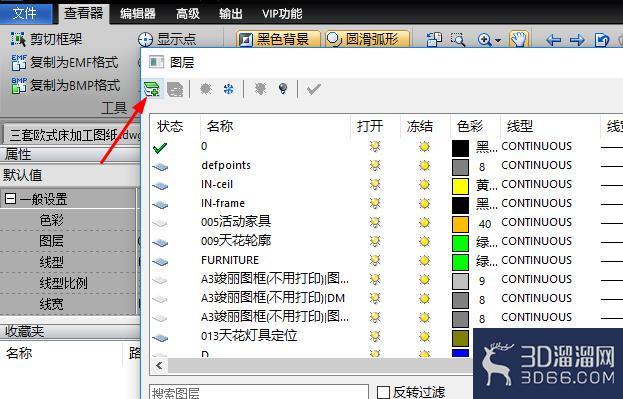
Task: Open the 文件 menu
Action: click(x=25, y=14)
